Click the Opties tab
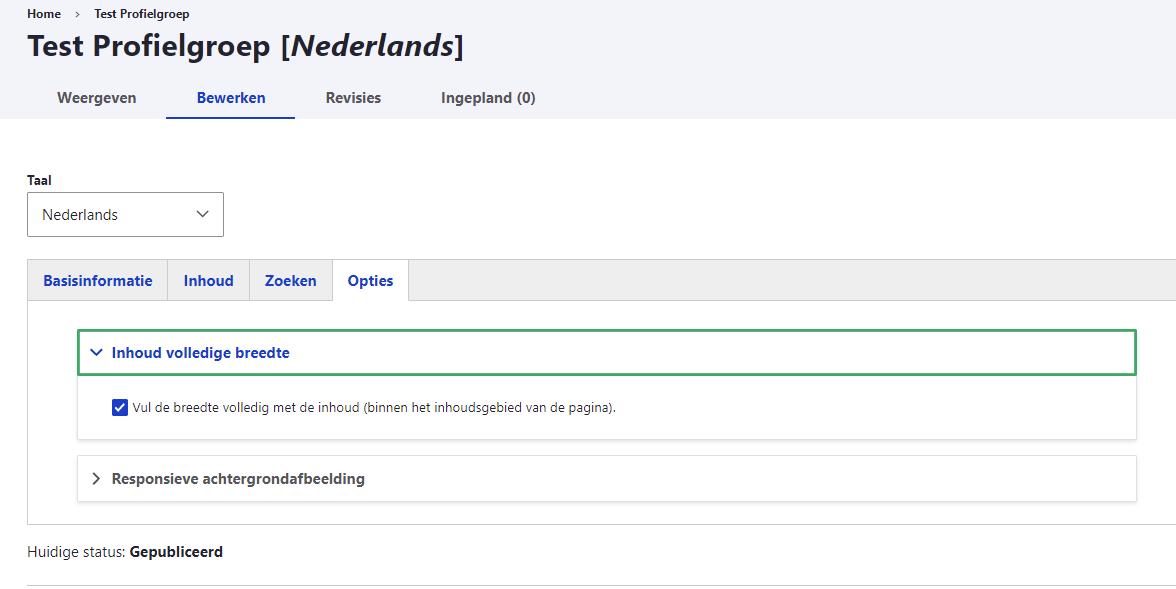The image size is (1176, 589). (x=370, y=281)
